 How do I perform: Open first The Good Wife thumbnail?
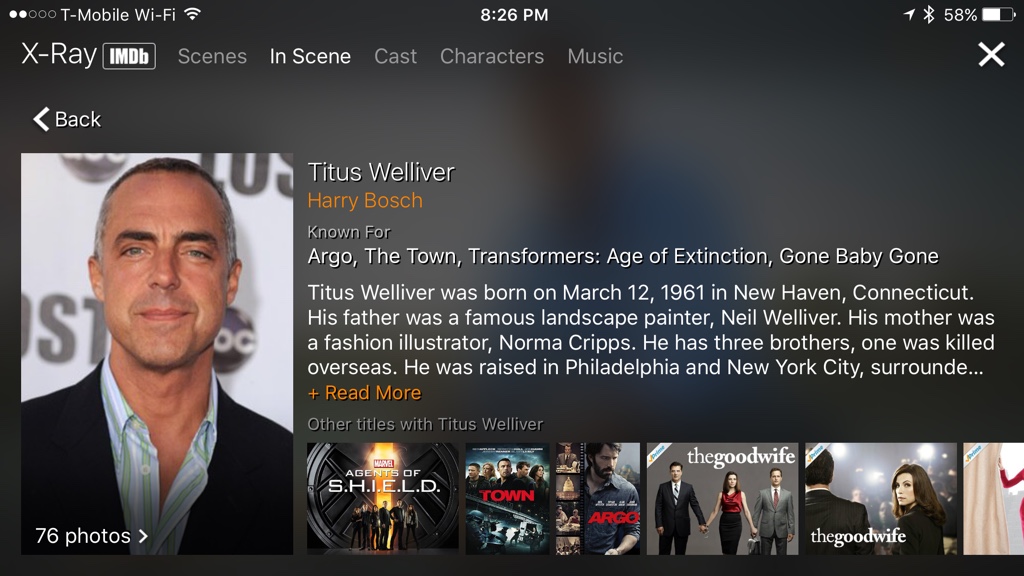(722, 499)
